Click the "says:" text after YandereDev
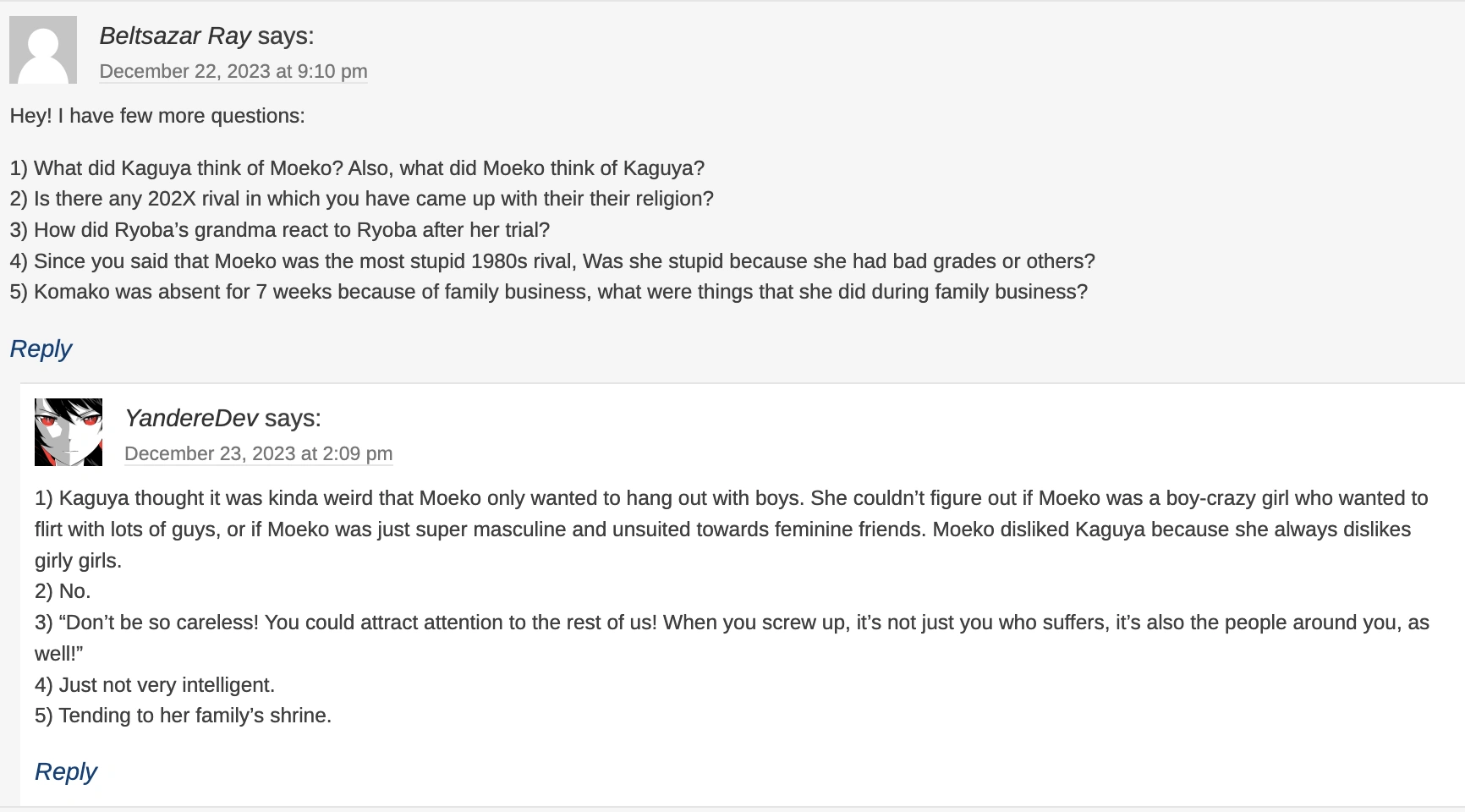Image resolution: width=1465 pixels, height=812 pixels. coord(293,418)
